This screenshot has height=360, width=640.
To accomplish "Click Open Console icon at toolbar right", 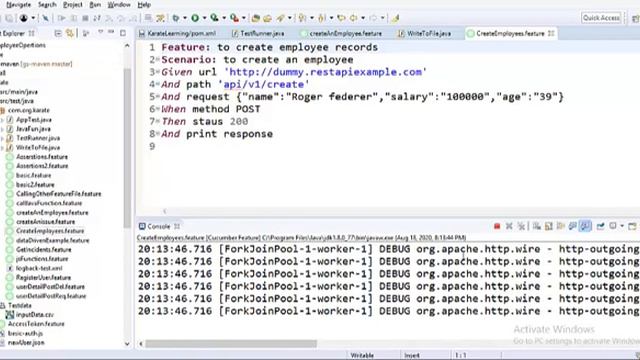I will coord(632,226).
